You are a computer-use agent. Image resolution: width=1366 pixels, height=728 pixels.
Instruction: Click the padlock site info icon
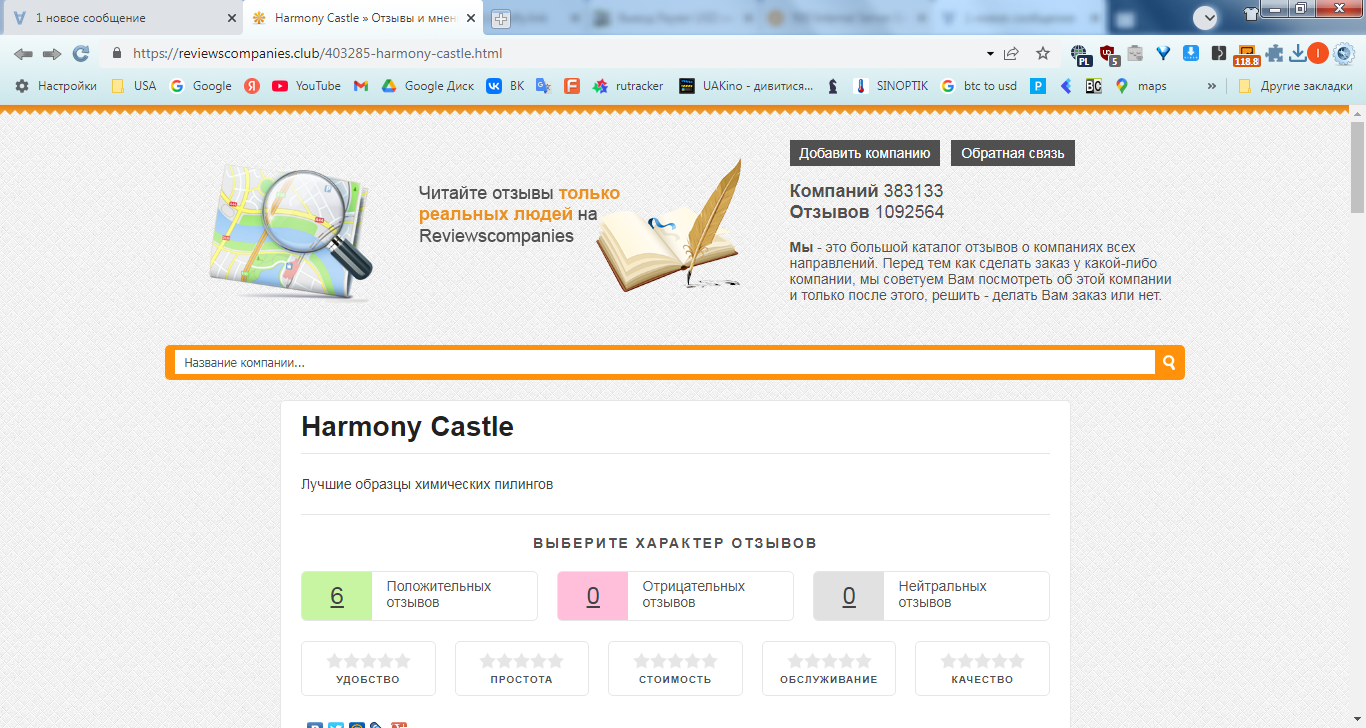pos(117,54)
